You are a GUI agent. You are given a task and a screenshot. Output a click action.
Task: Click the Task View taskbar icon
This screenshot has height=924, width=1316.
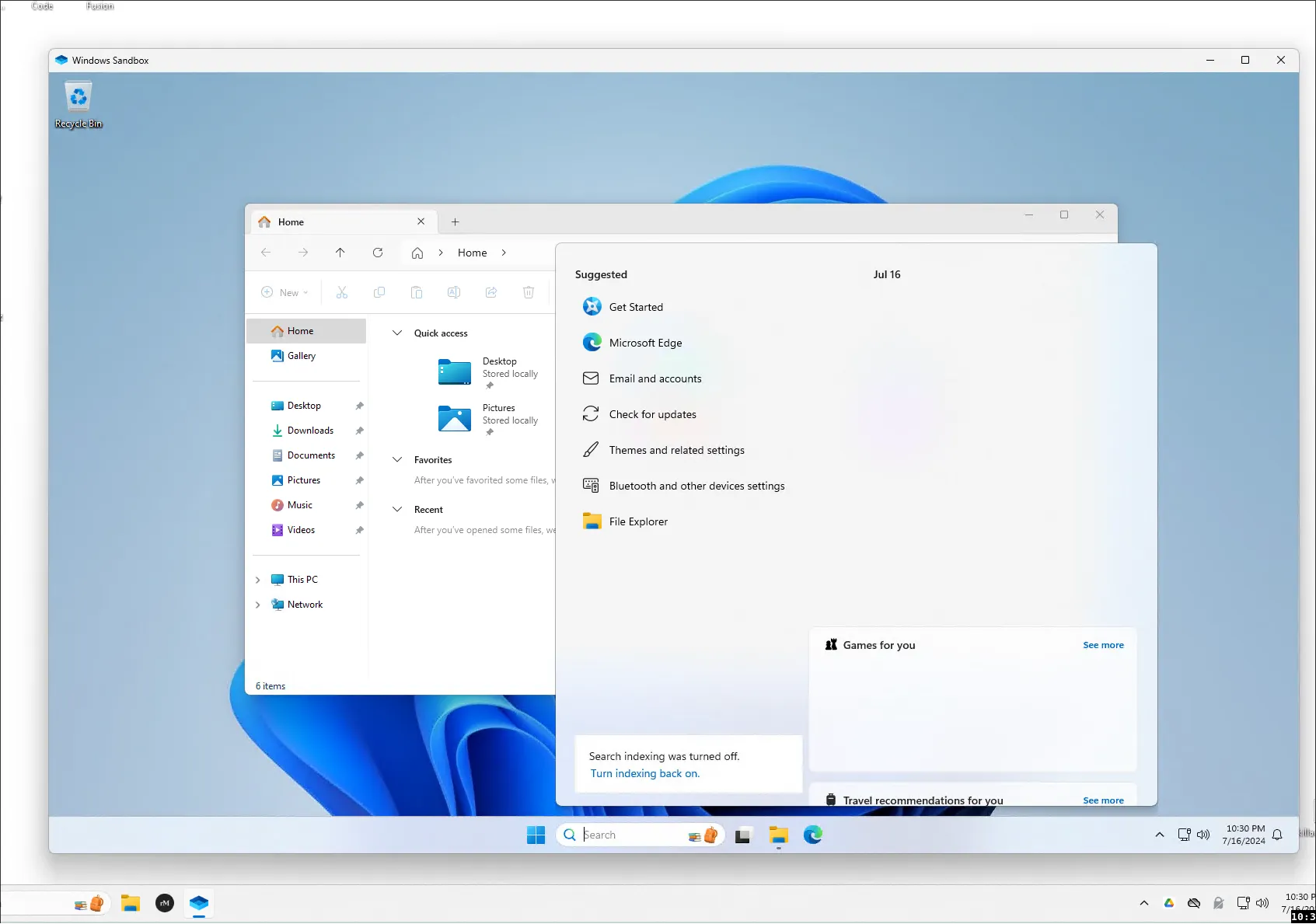[743, 835]
